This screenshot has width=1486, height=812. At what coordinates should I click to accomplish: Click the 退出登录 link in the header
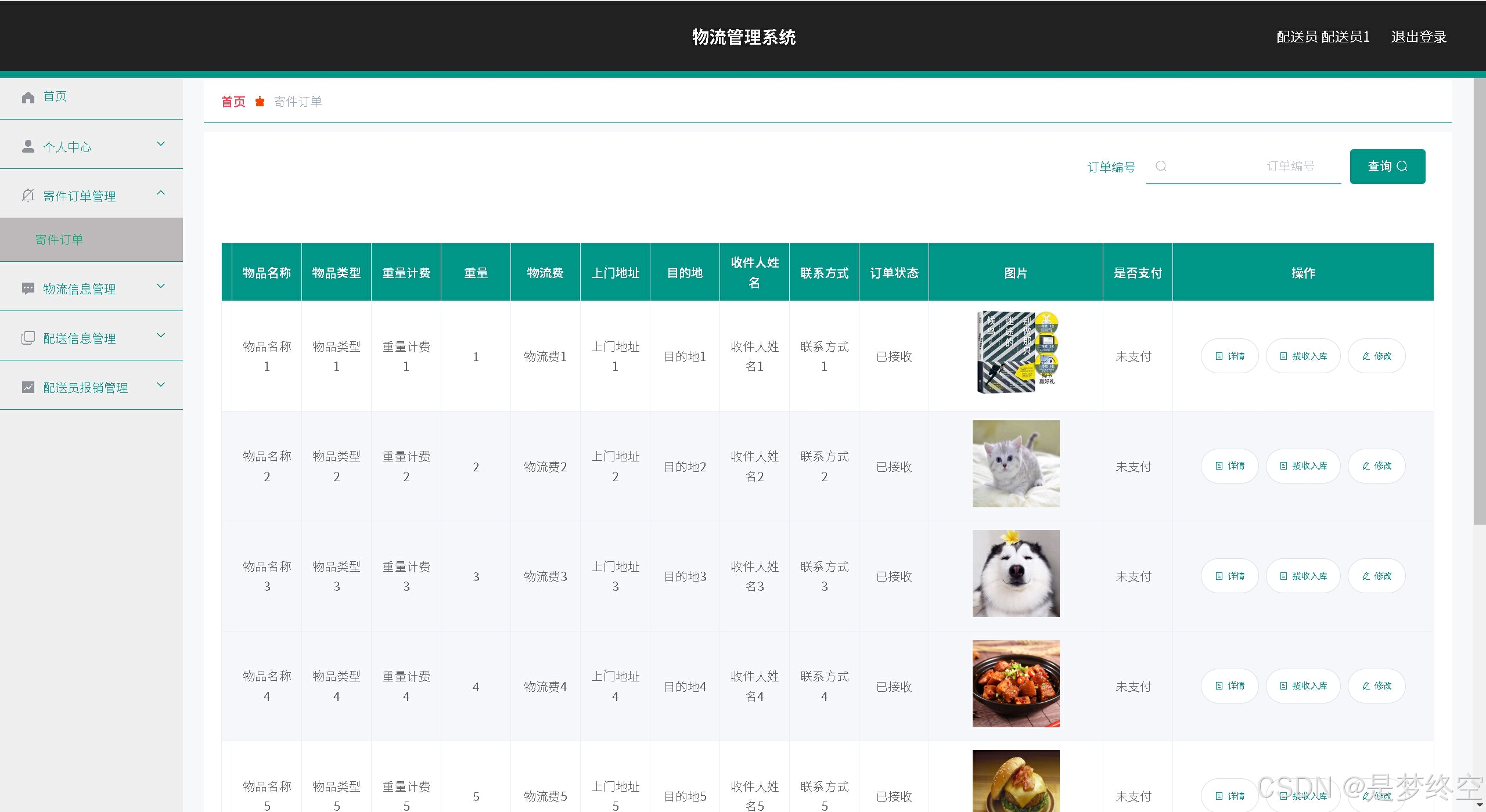[x=1418, y=37]
